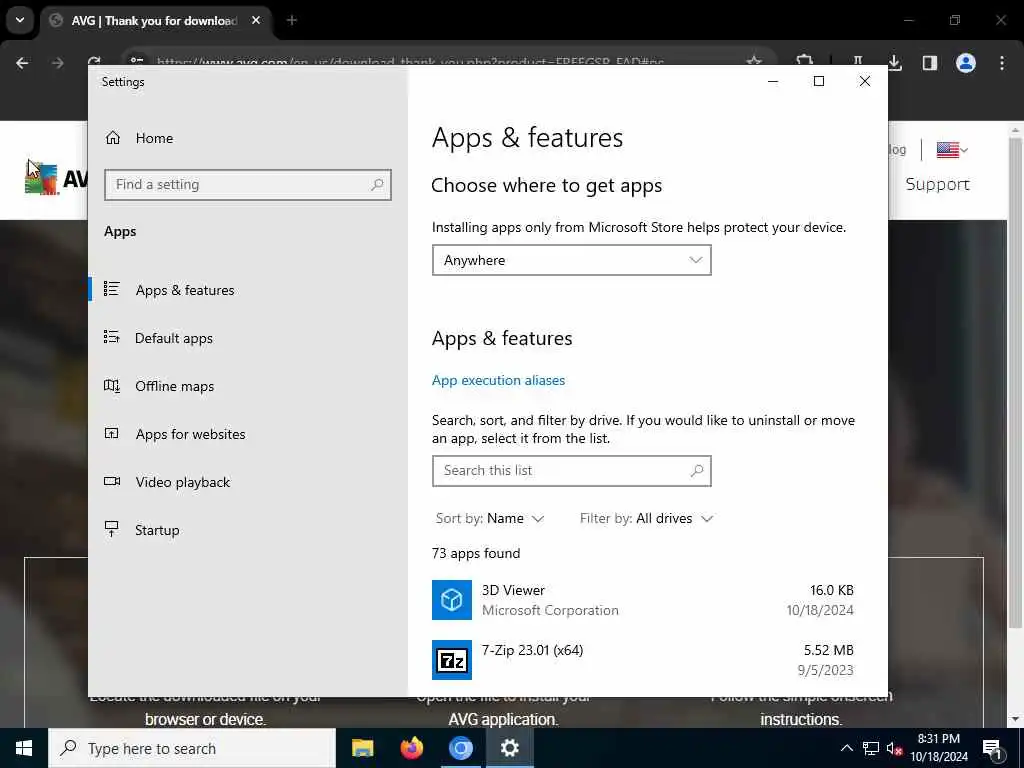Select the 7-Zip 23.01 app icon
Screen dimensions: 1024x768
pos(452,660)
